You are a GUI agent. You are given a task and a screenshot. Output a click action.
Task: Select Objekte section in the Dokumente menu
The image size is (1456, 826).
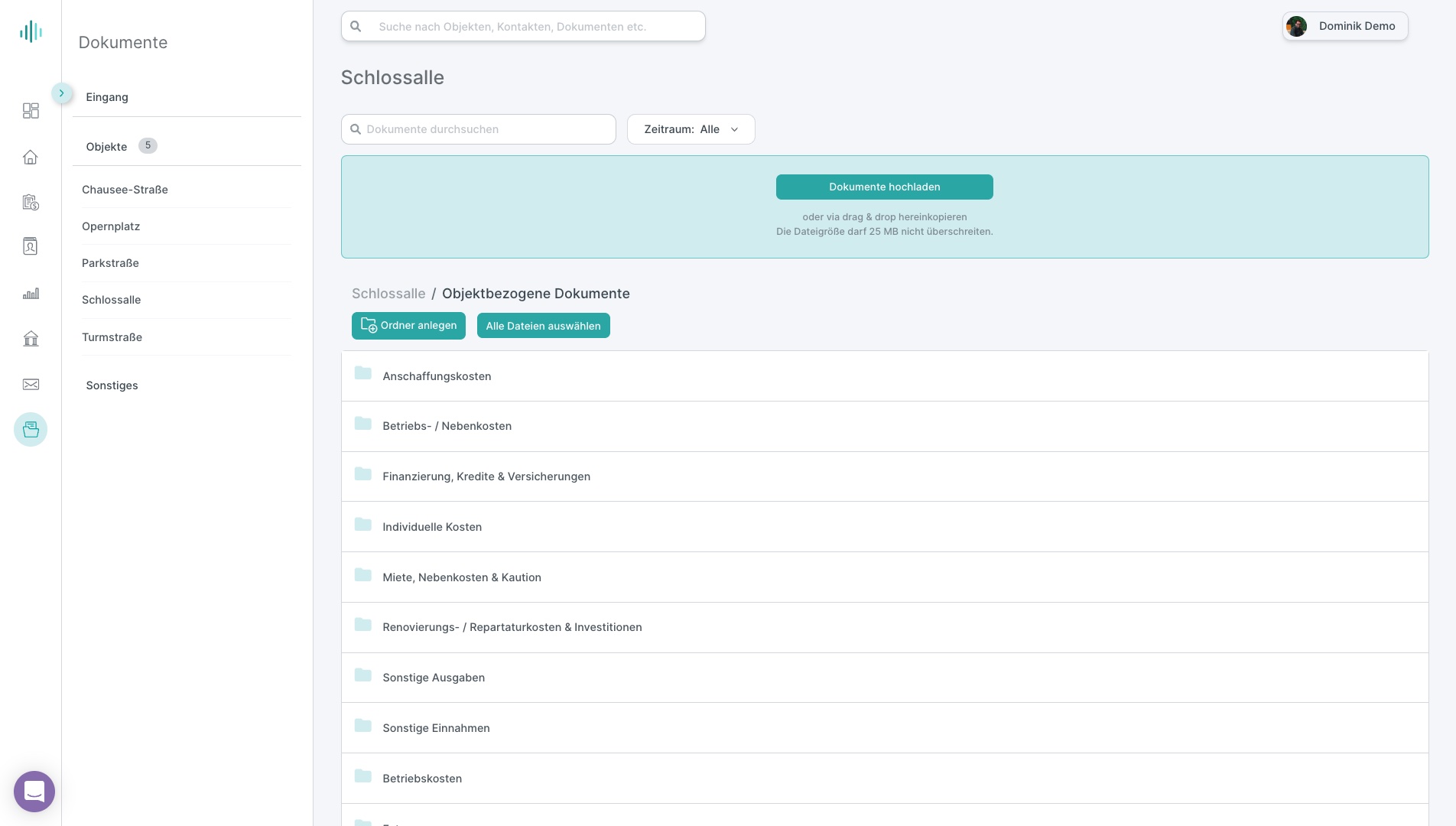tap(106, 147)
